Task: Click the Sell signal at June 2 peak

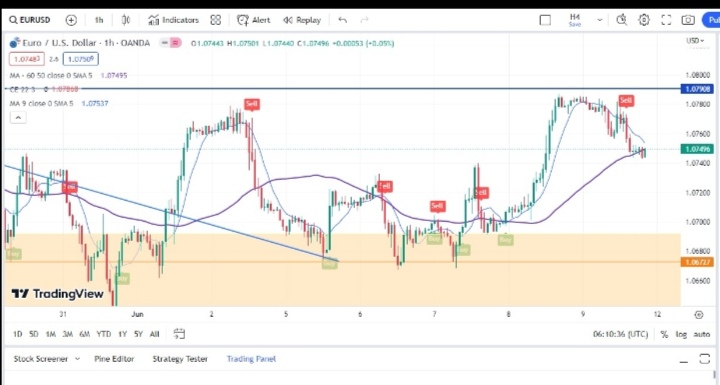Action: [252, 104]
